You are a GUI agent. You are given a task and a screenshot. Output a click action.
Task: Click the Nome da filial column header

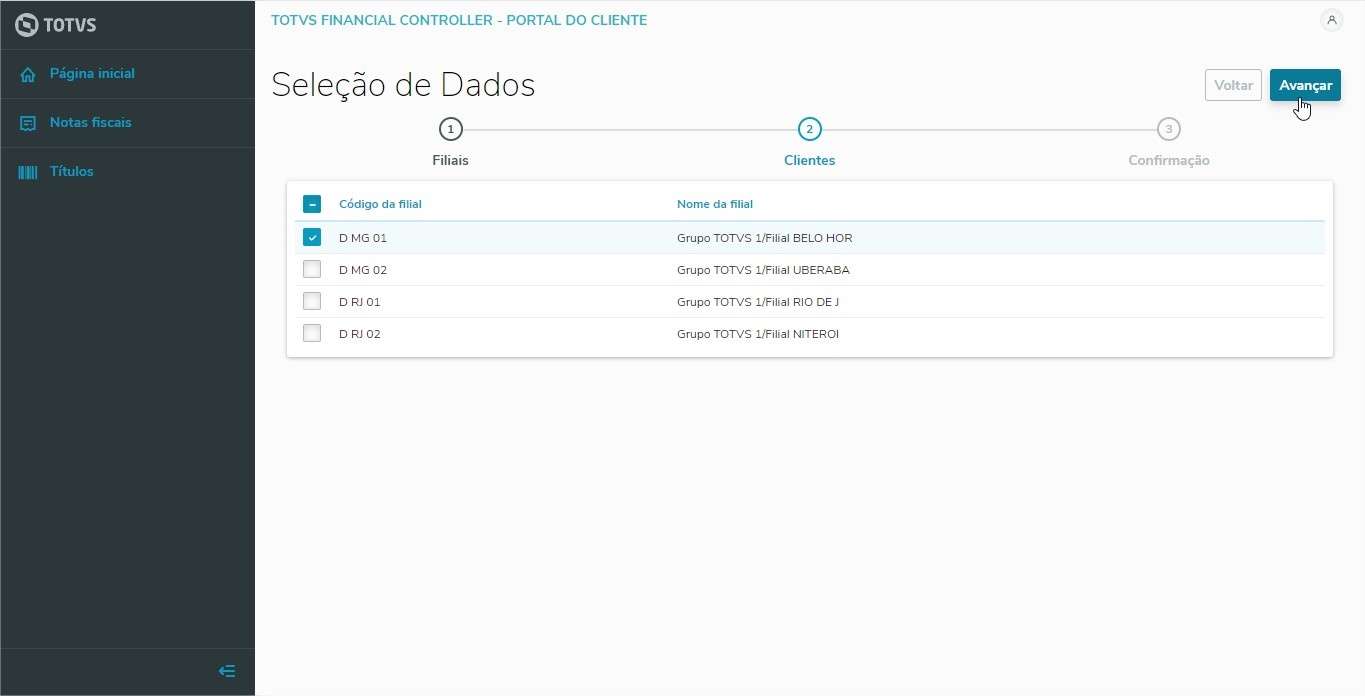(715, 204)
